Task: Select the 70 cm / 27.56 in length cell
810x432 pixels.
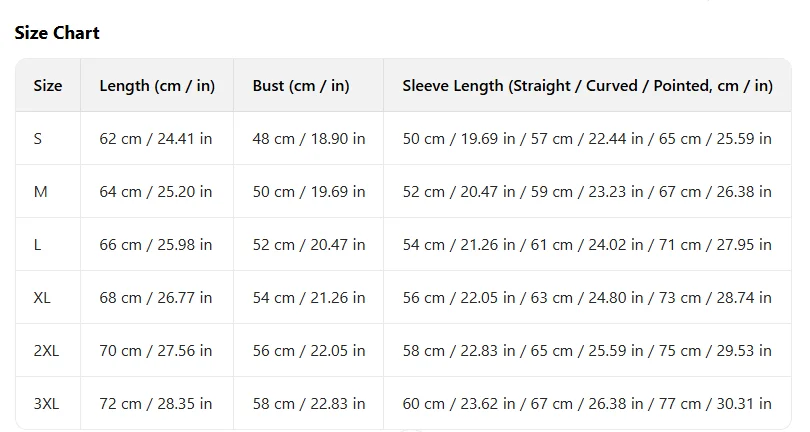Action: click(157, 350)
